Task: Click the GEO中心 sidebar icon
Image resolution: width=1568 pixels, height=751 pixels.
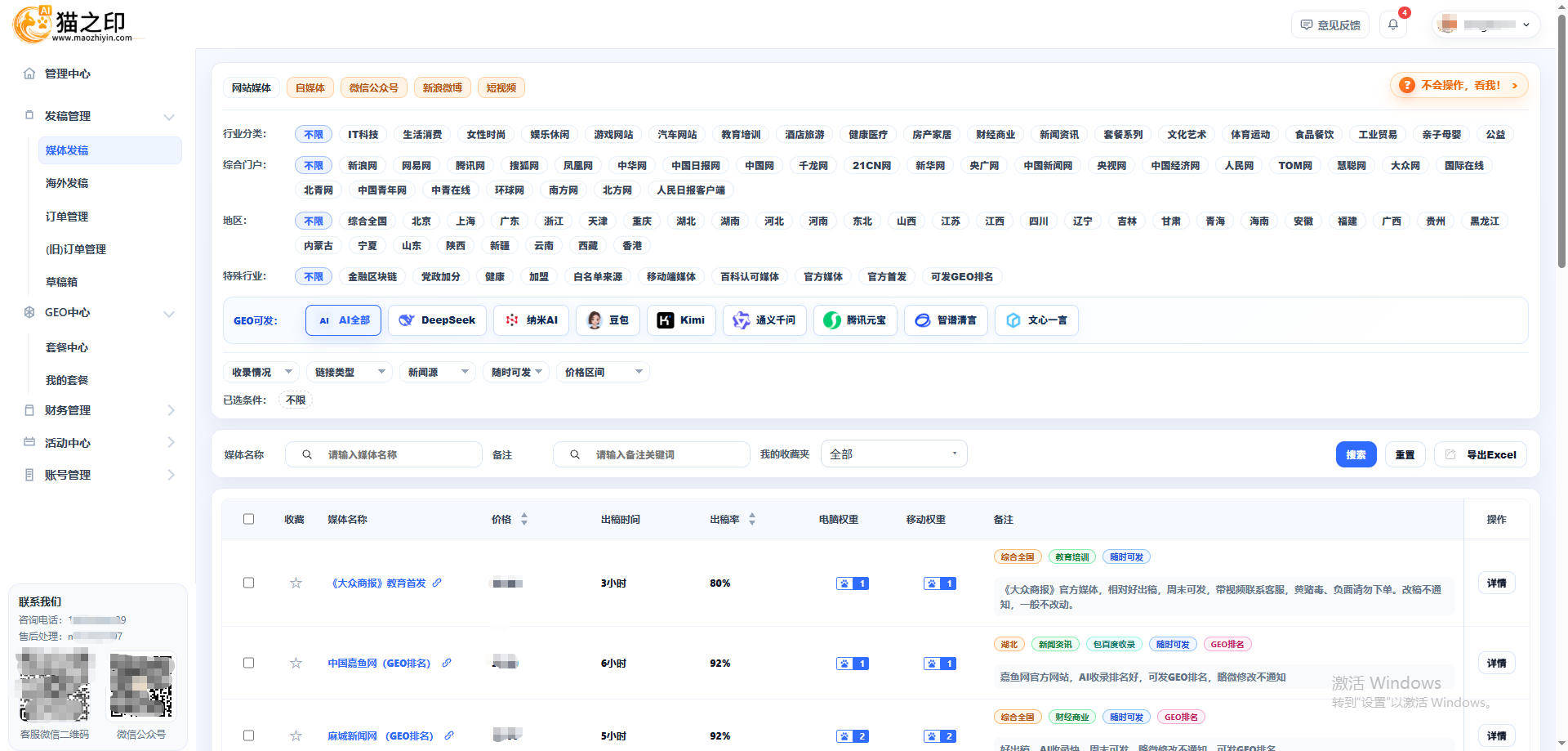Action: (x=29, y=312)
